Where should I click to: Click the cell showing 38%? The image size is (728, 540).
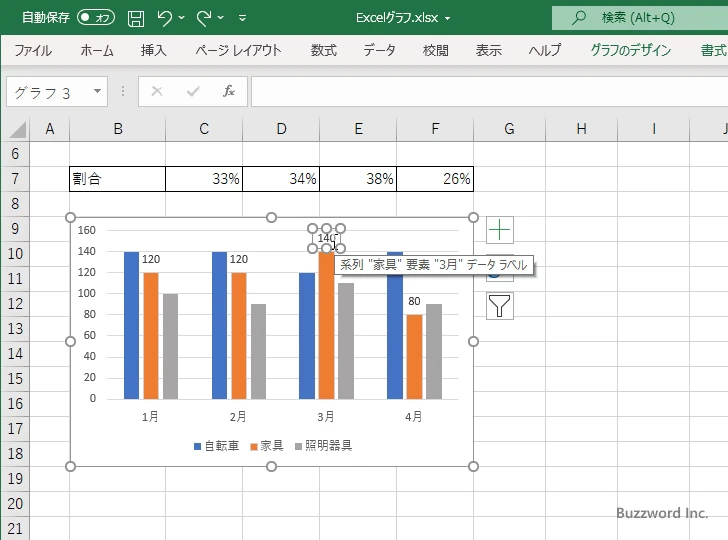pyautogui.click(x=358, y=179)
